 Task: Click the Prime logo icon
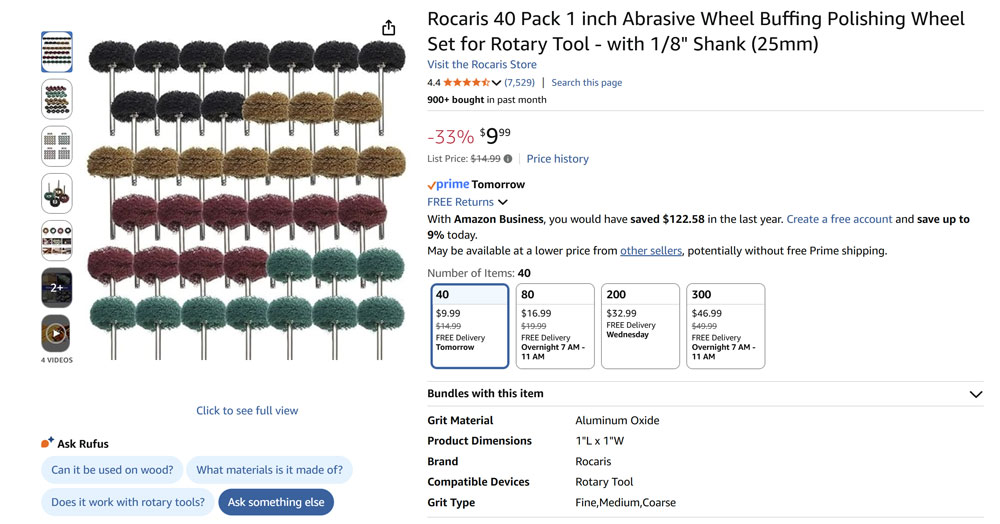pyautogui.click(x=448, y=185)
